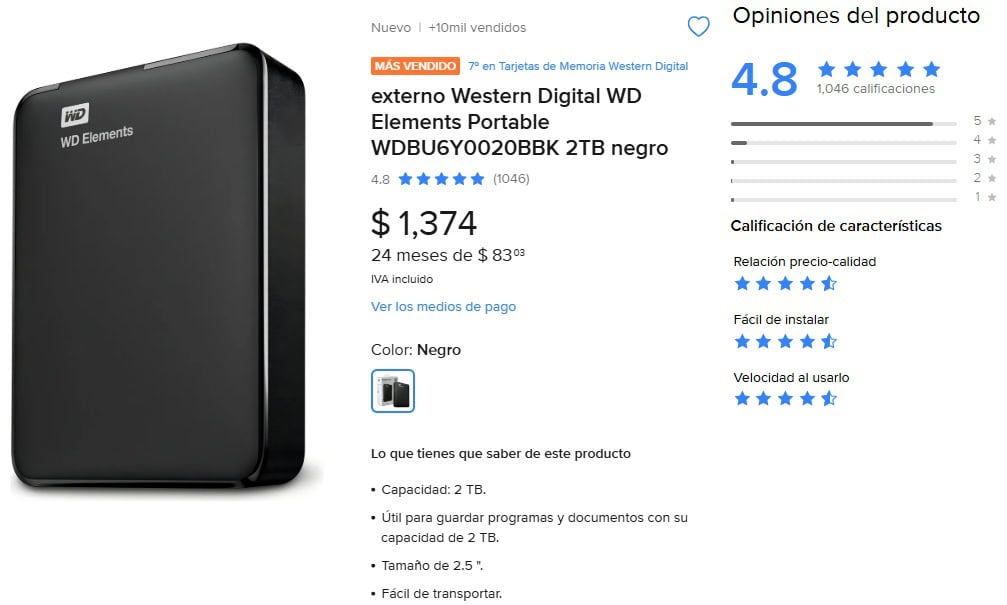Click the large stars beside 4.8 score
The width and height of the screenshot is (1007, 605).
(878, 69)
